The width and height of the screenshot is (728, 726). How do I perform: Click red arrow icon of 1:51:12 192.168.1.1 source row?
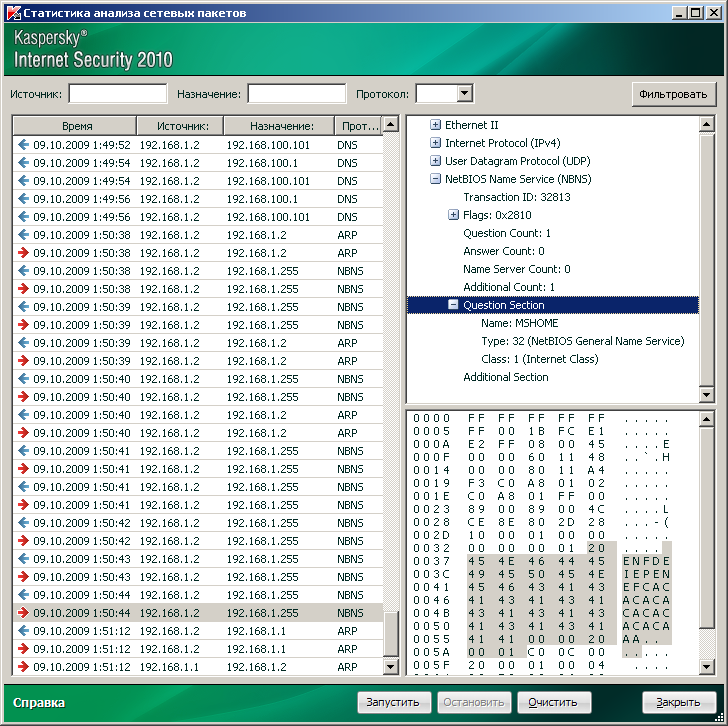(23, 667)
